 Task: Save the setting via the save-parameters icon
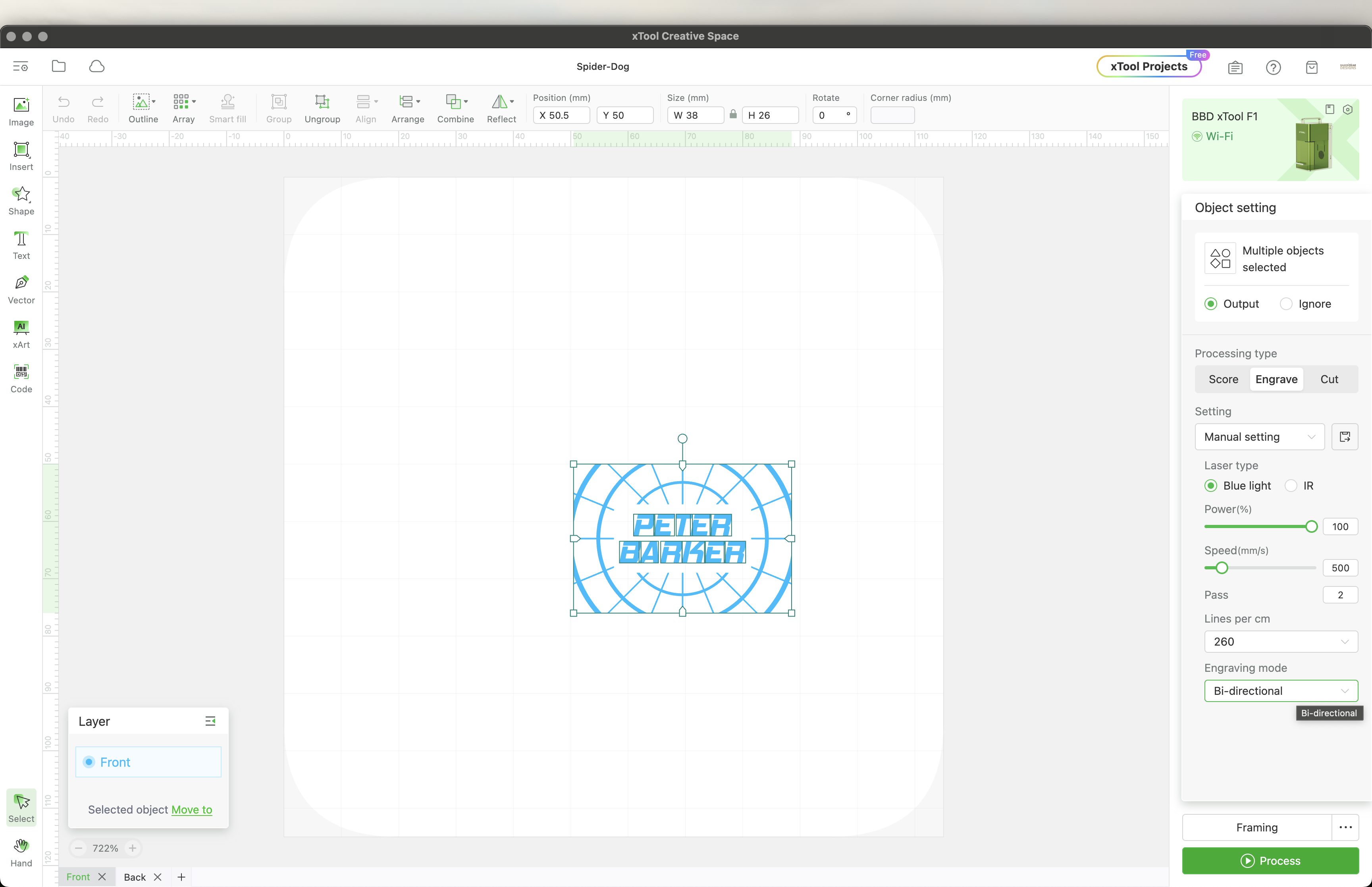1345,437
